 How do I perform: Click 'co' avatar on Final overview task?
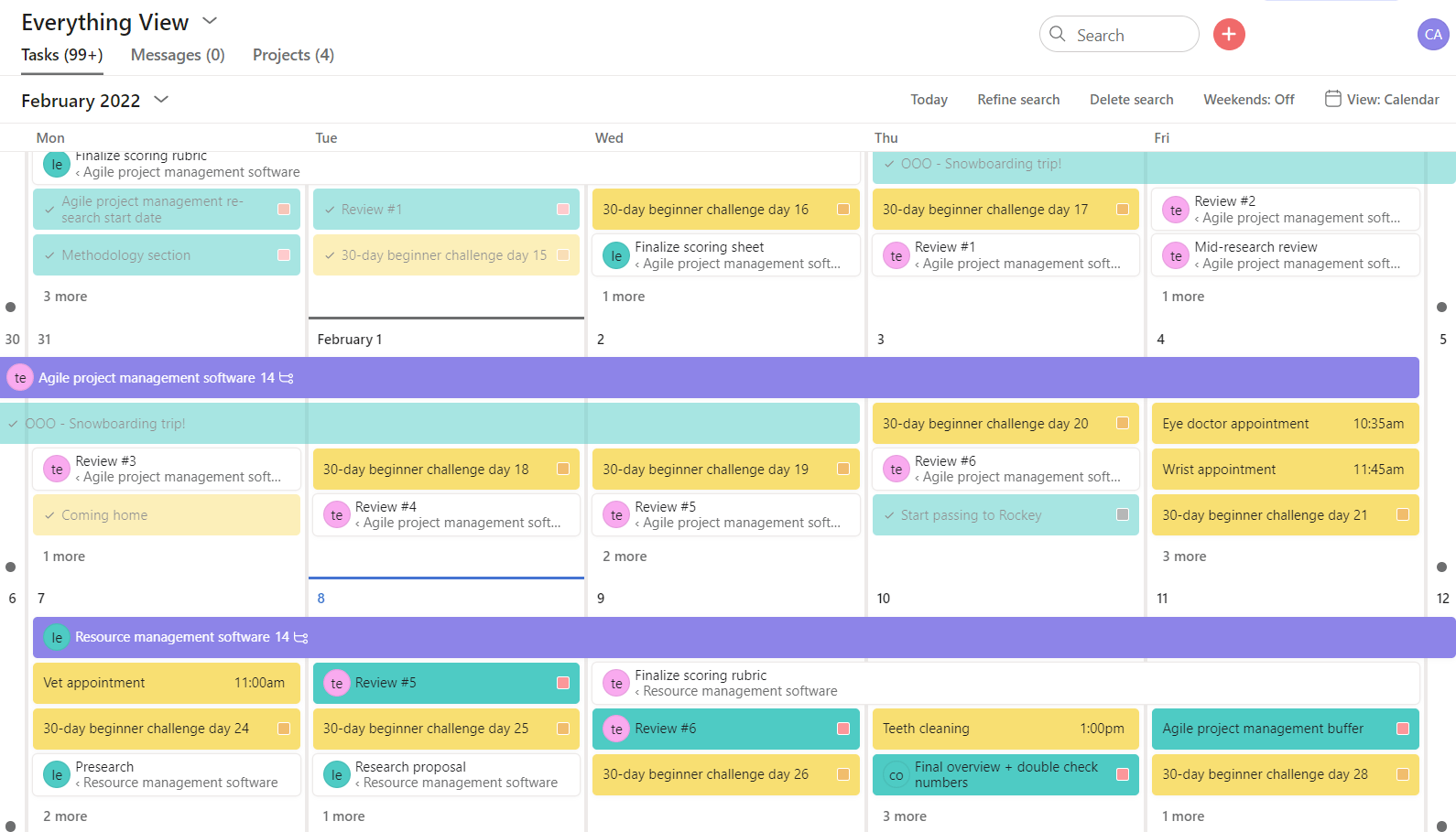(x=896, y=775)
